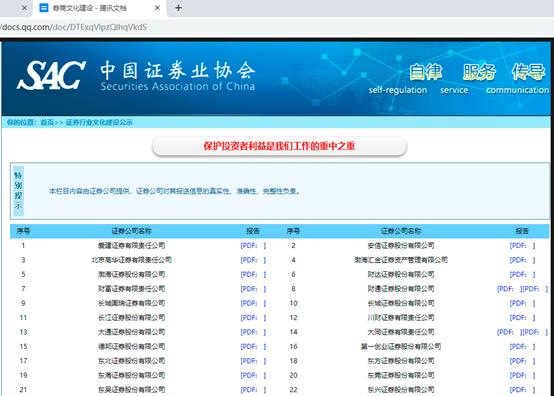
Task: Open the PDF link for company number 7
Action: [253, 289]
